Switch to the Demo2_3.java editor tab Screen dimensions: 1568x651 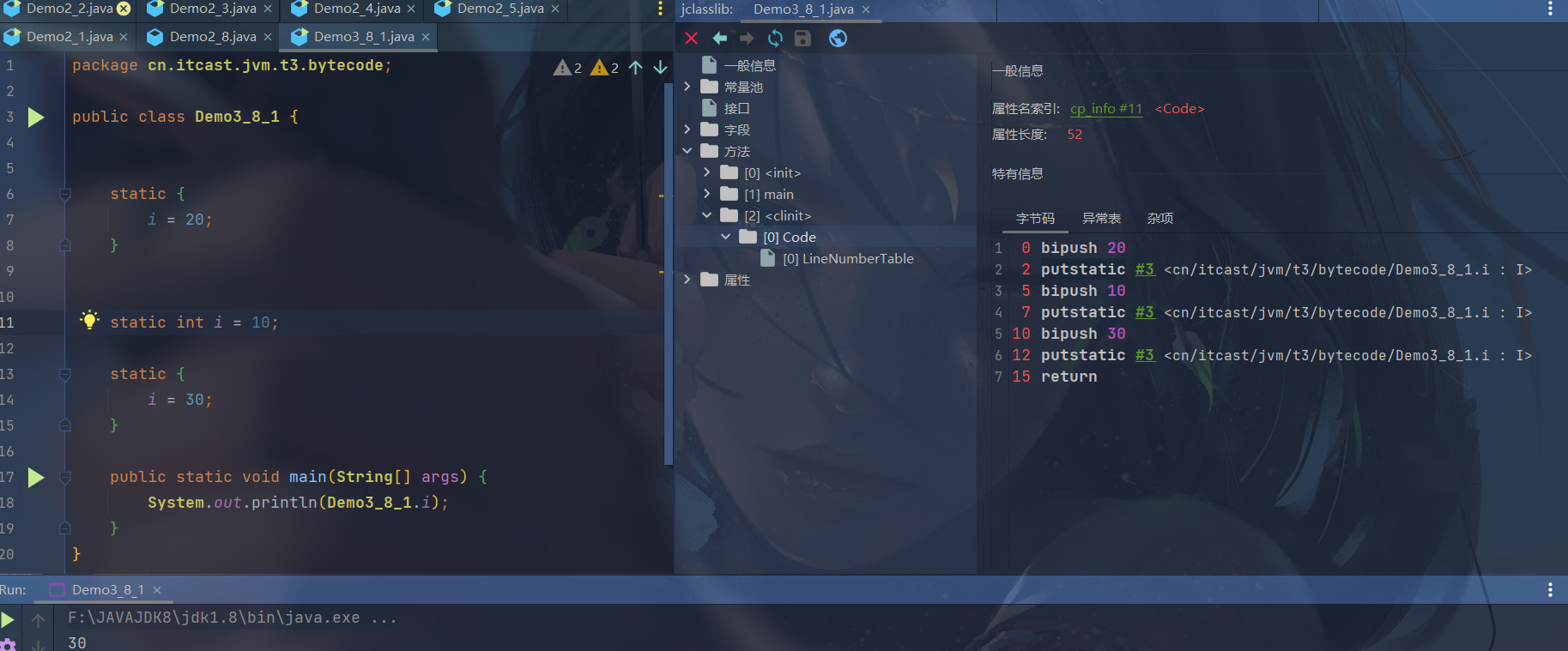pyautogui.click(x=213, y=9)
